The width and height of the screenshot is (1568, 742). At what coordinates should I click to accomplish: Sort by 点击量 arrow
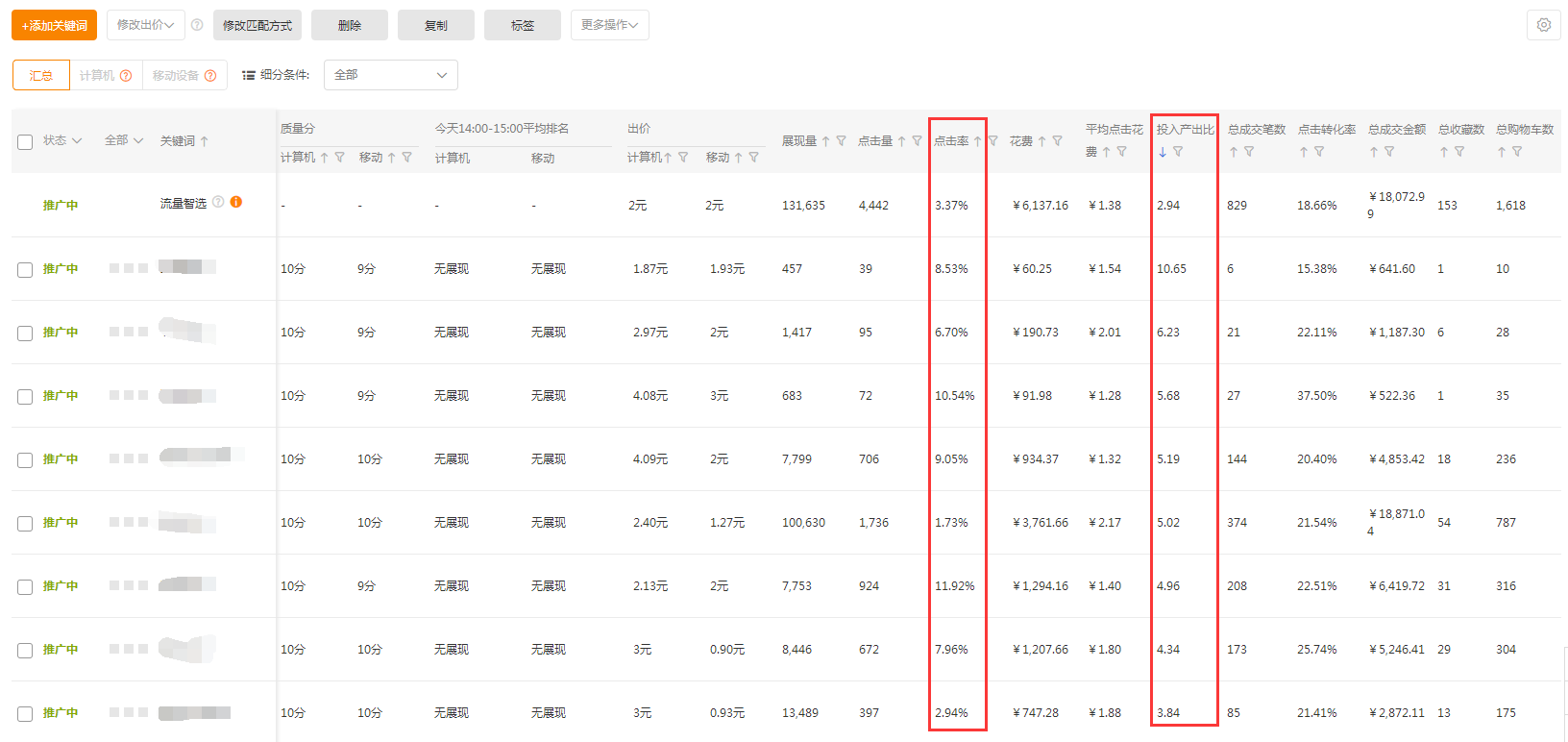click(901, 141)
